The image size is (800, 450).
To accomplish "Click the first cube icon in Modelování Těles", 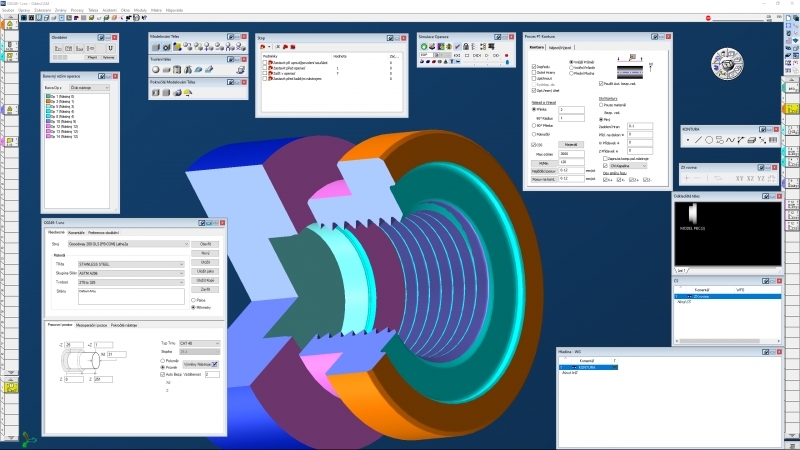I will (x=155, y=45).
